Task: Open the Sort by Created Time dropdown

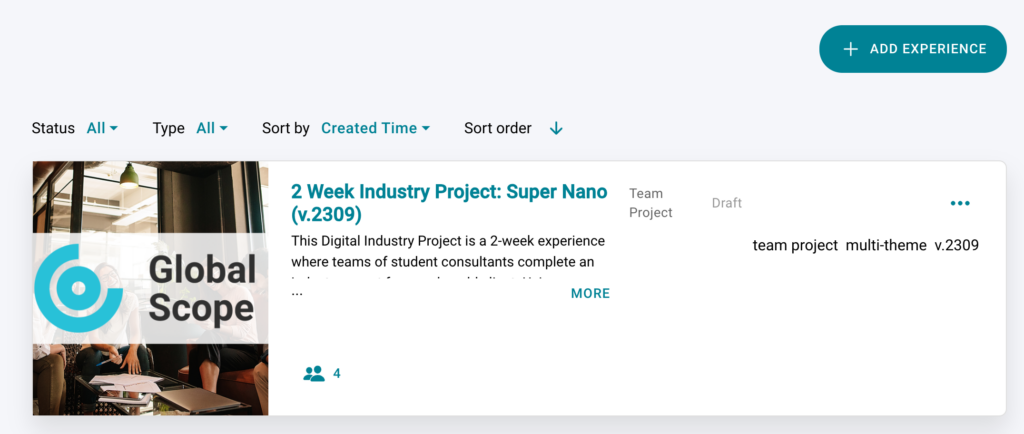Action: 375,128
